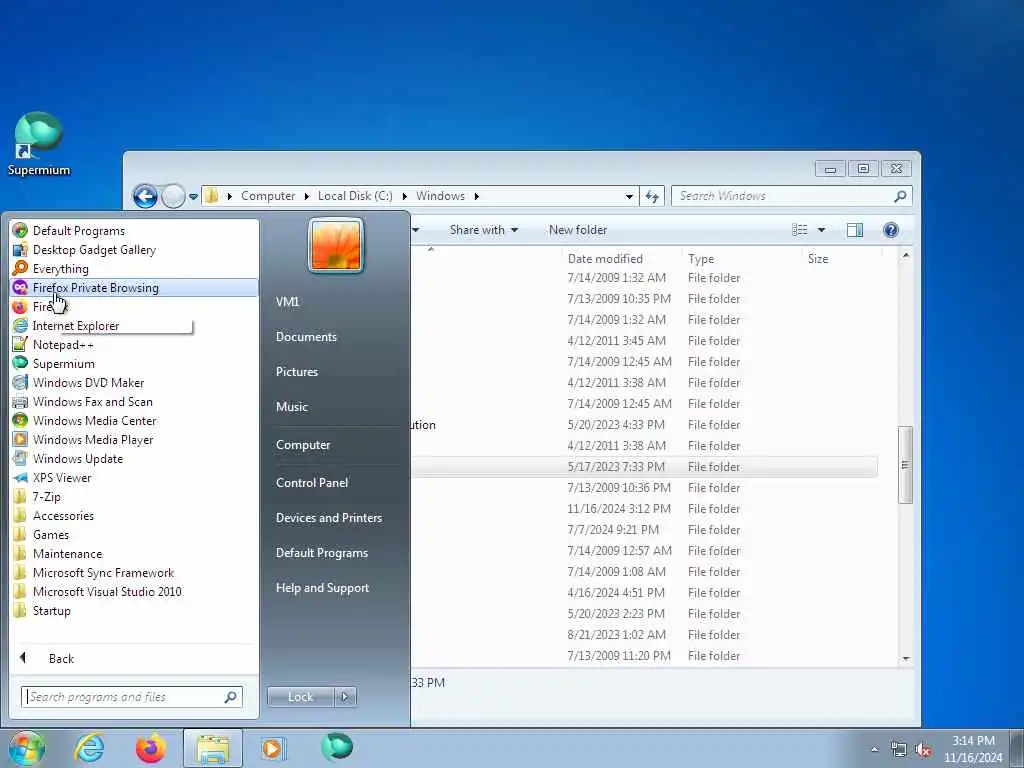The image size is (1024, 768).
Task: Click Local Disk (C:) breadcrumb
Action: coord(355,195)
